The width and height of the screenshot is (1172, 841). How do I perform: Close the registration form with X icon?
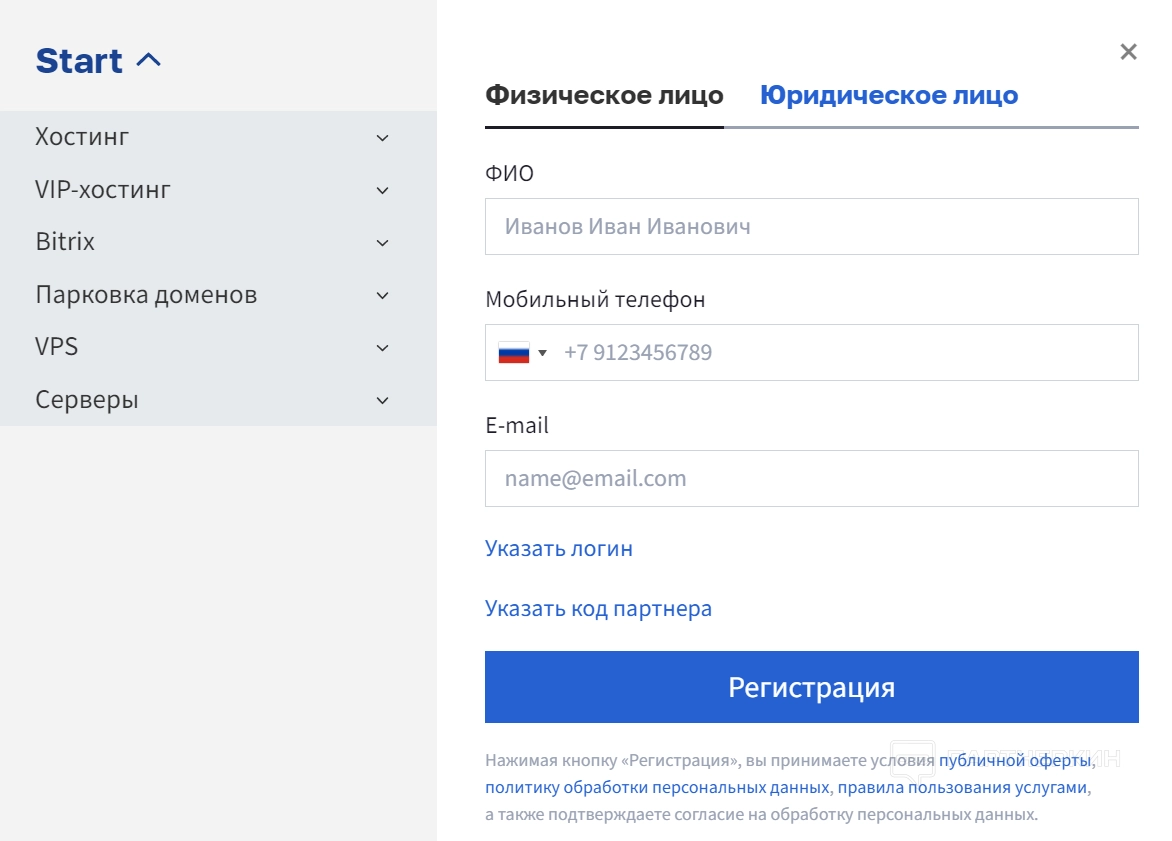click(x=1128, y=52)
